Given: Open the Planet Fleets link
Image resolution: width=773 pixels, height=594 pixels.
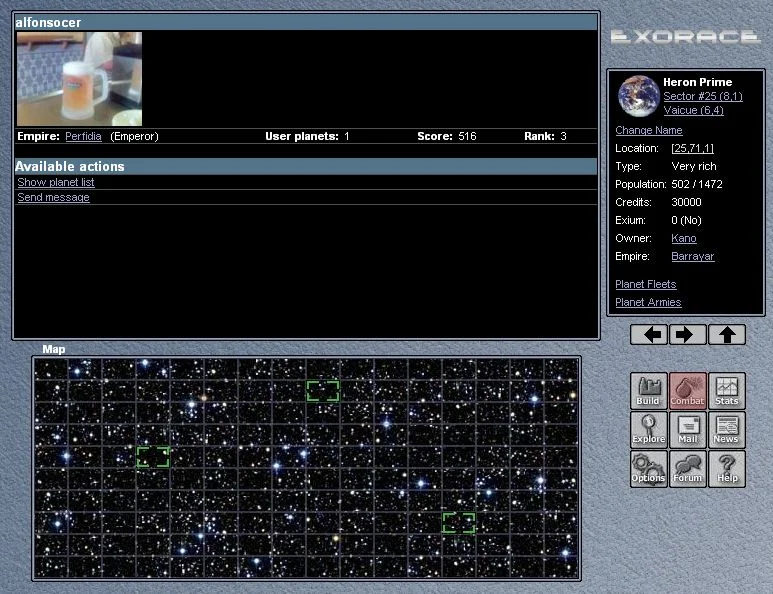Looking at the screenshot, I should (646, 284).
